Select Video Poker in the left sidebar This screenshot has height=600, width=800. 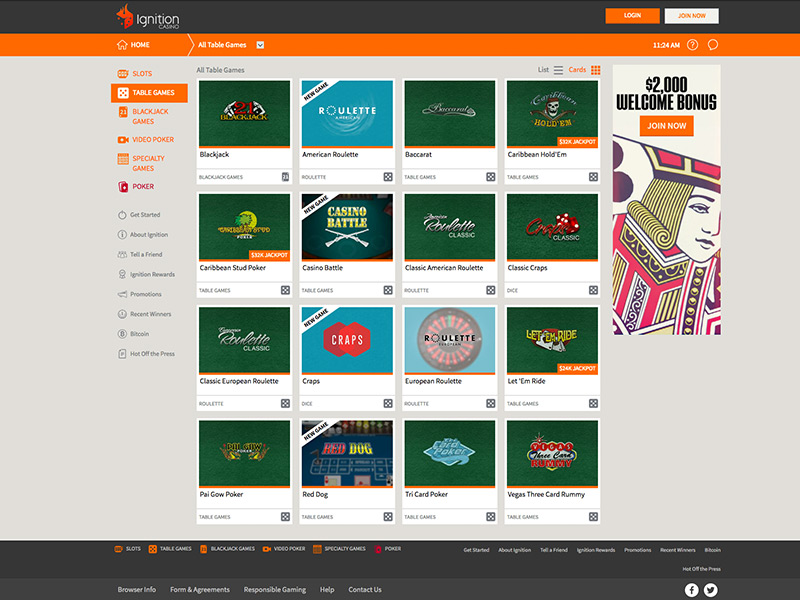tap(152, 140)
